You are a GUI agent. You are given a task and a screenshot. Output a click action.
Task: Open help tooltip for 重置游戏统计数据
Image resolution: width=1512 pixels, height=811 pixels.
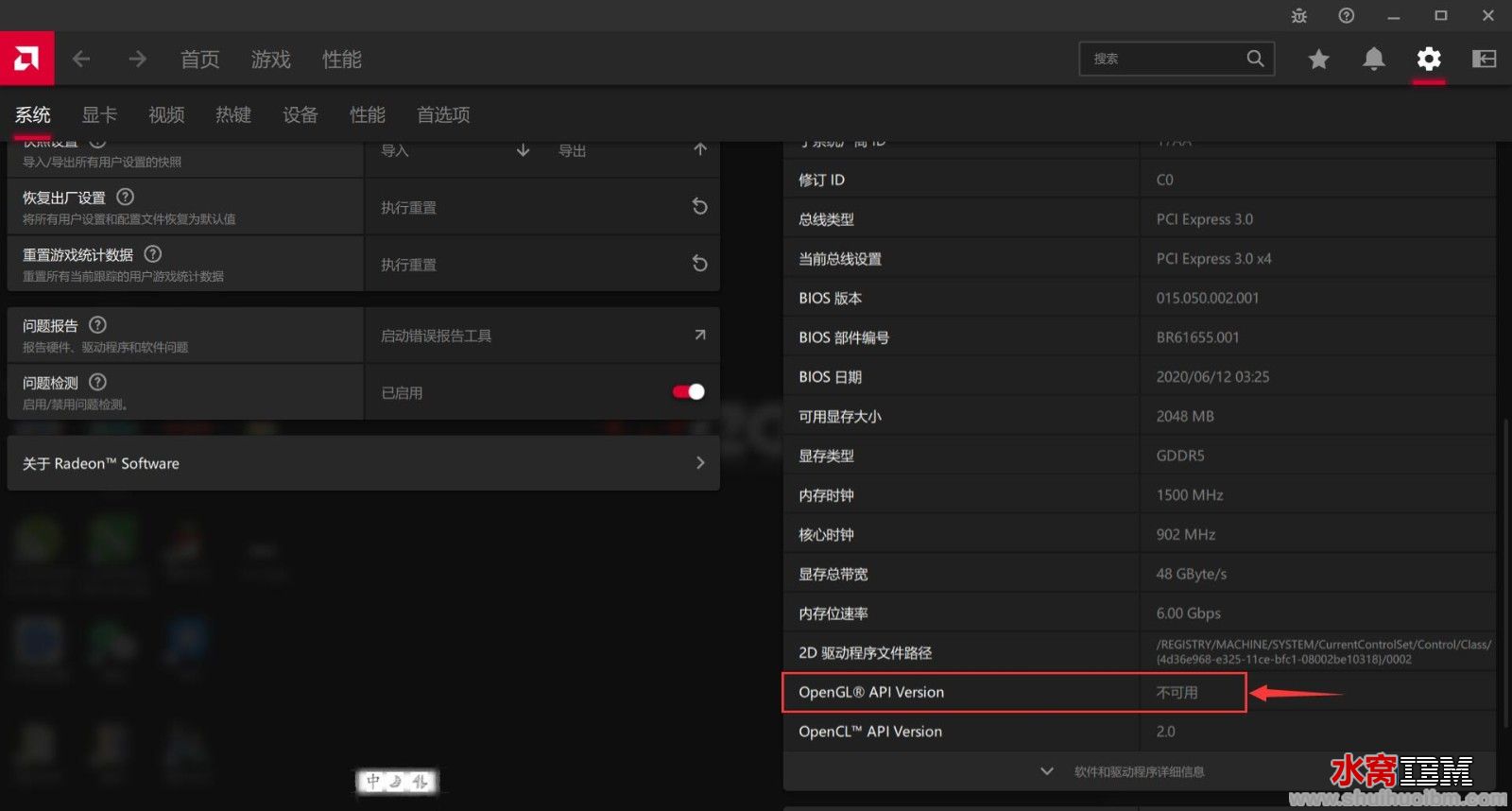[153, 254]
